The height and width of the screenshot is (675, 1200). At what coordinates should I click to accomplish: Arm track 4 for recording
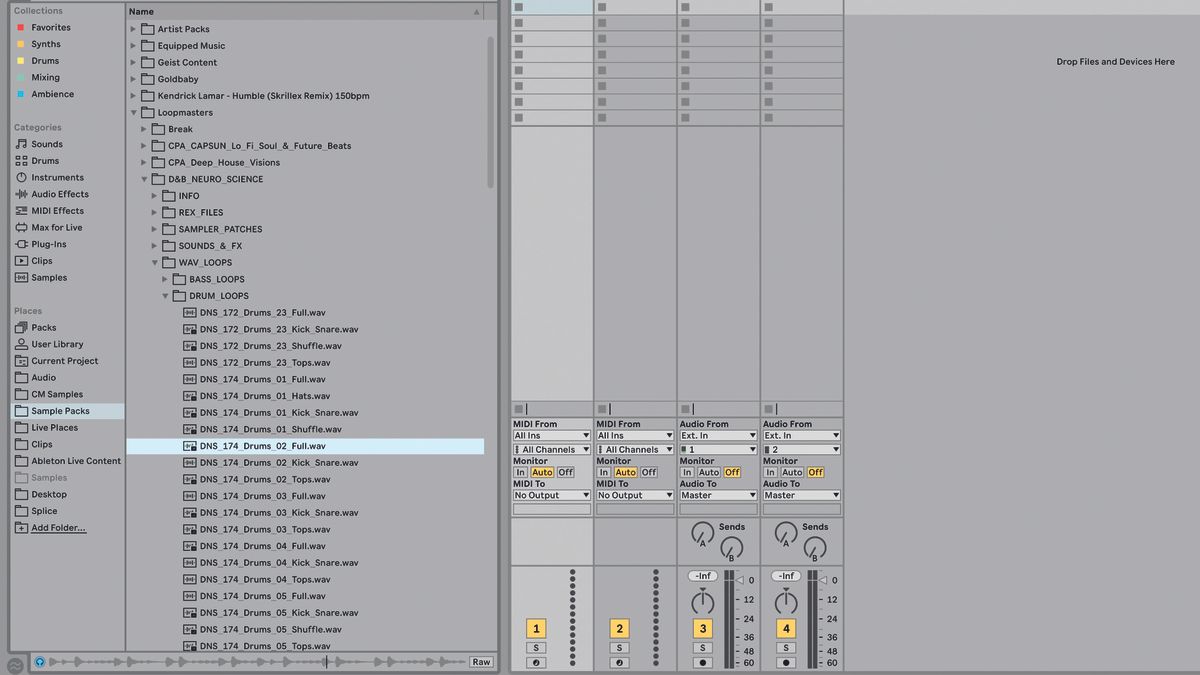tap(786, 662)
